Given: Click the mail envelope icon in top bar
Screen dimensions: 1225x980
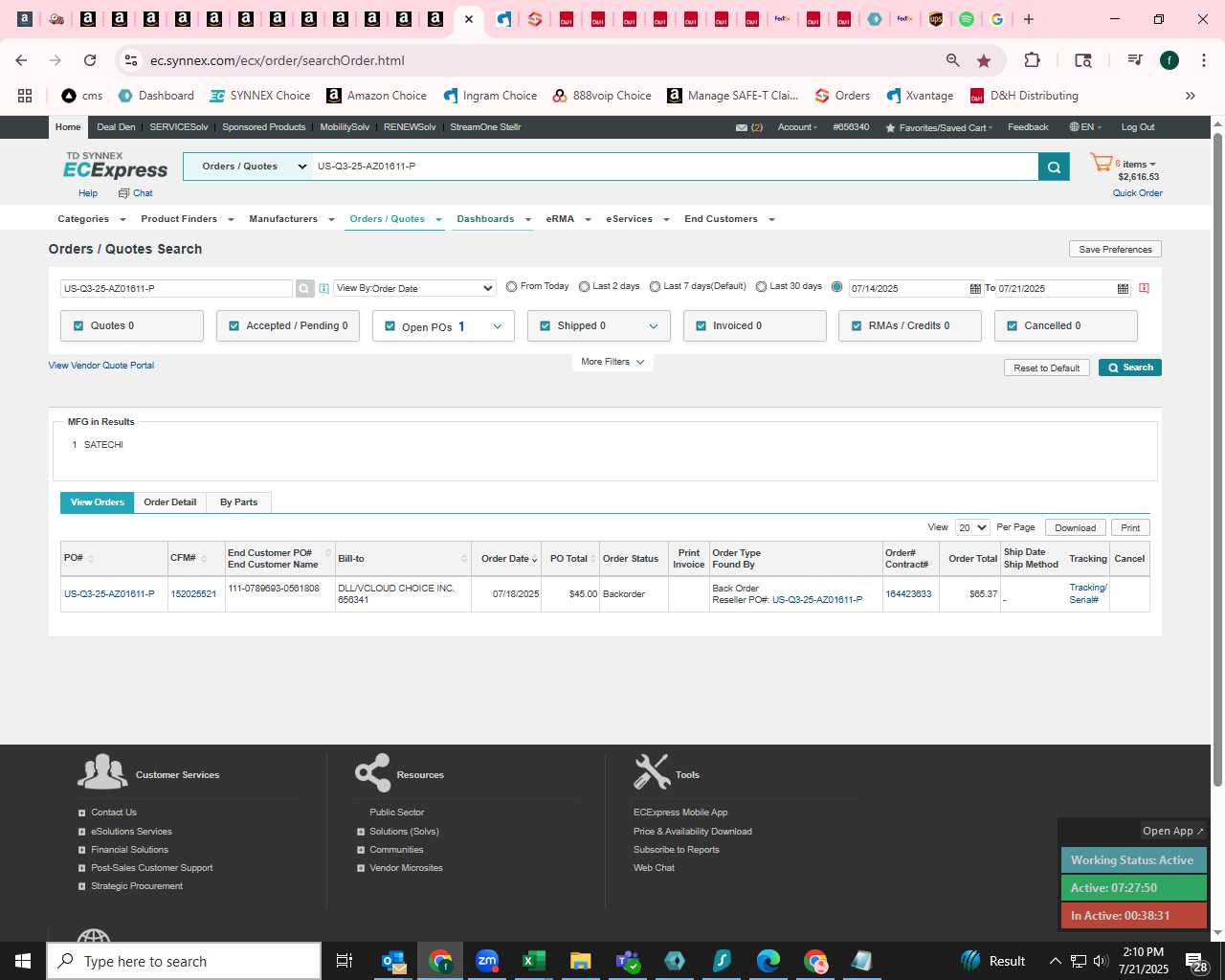Looking at the screenshot, I should pyautogui.click(x=742, y=127).
